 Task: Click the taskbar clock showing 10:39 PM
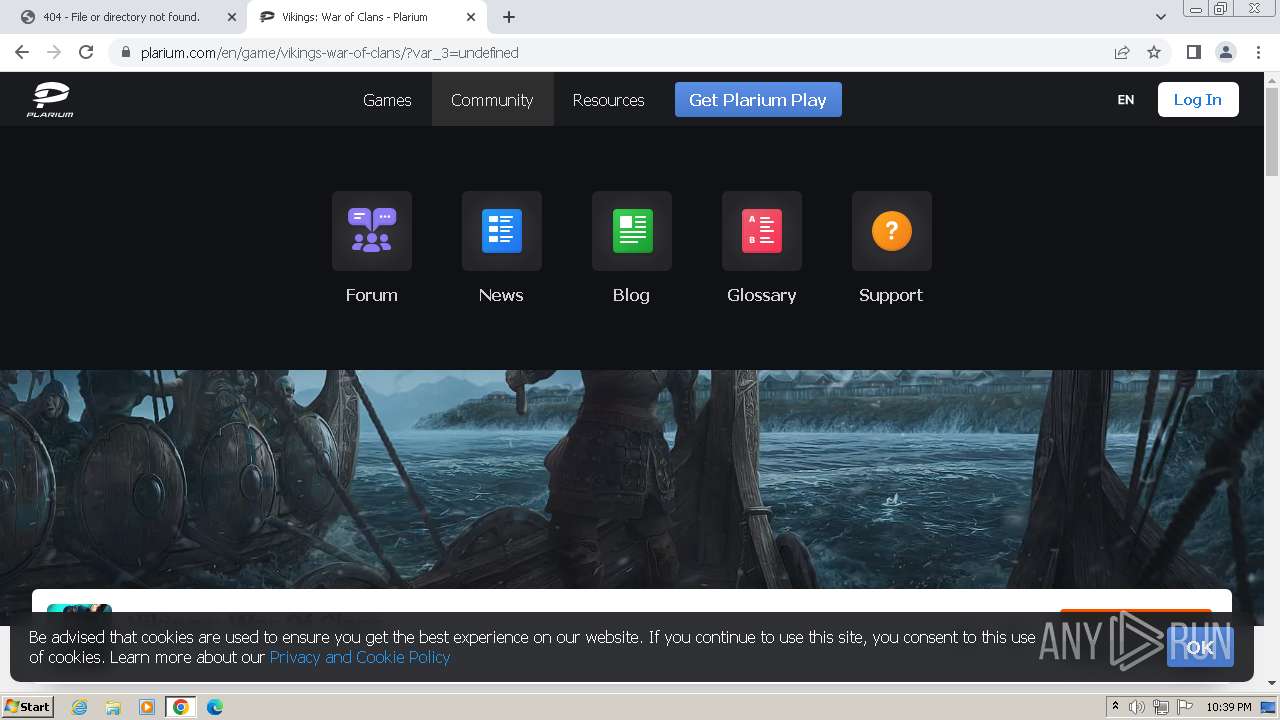pyautogui.click(x=1229, y=707)
